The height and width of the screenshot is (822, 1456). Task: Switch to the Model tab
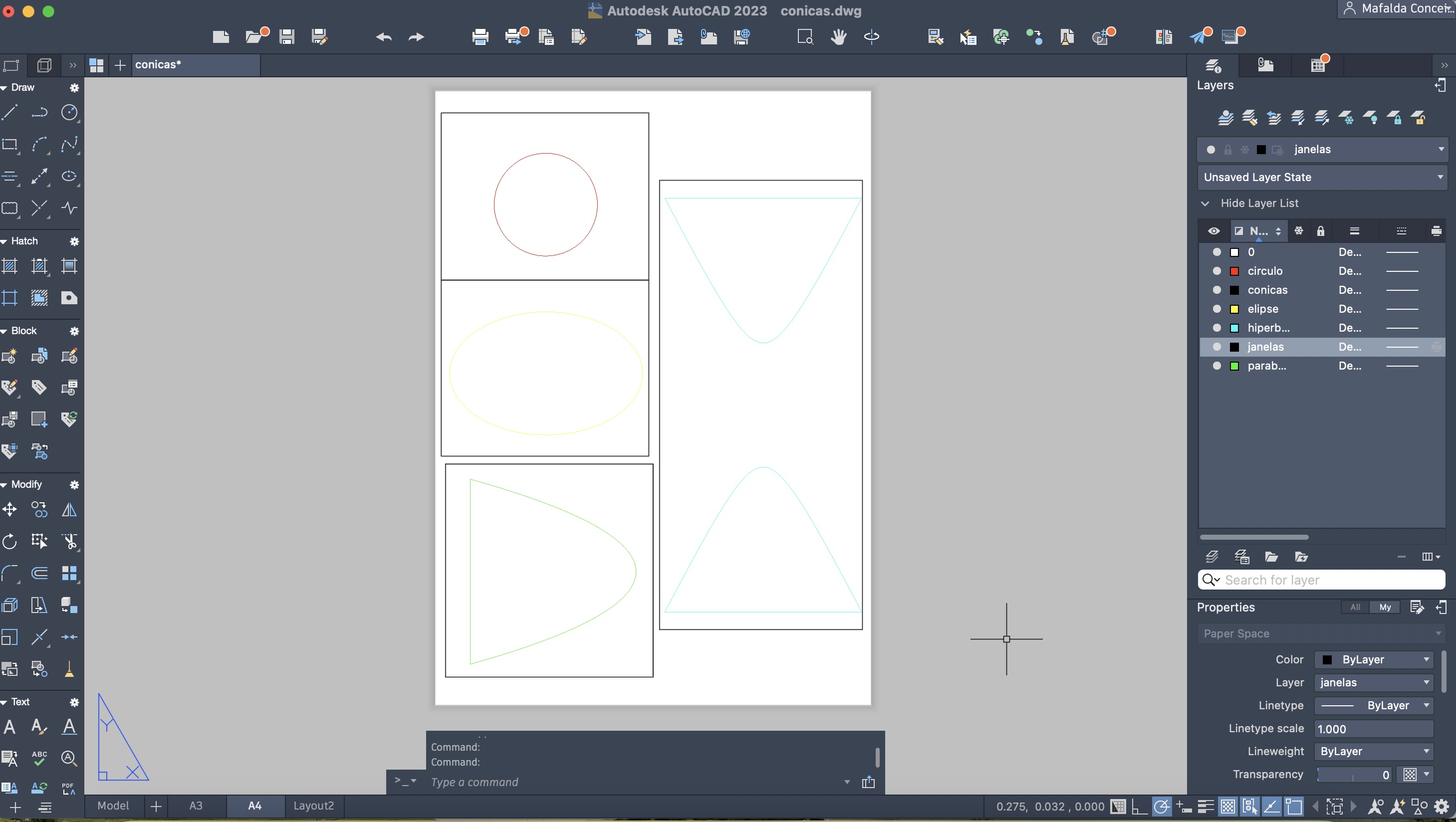coord(113,806)
